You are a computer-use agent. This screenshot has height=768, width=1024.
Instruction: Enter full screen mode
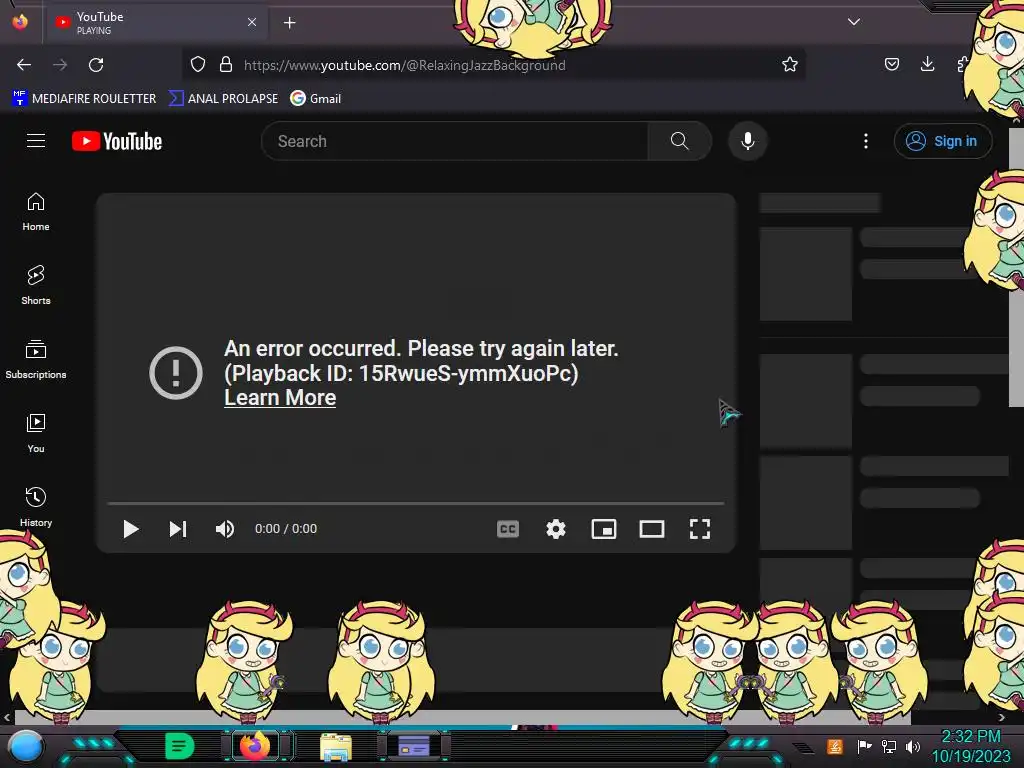click(700, 529)
